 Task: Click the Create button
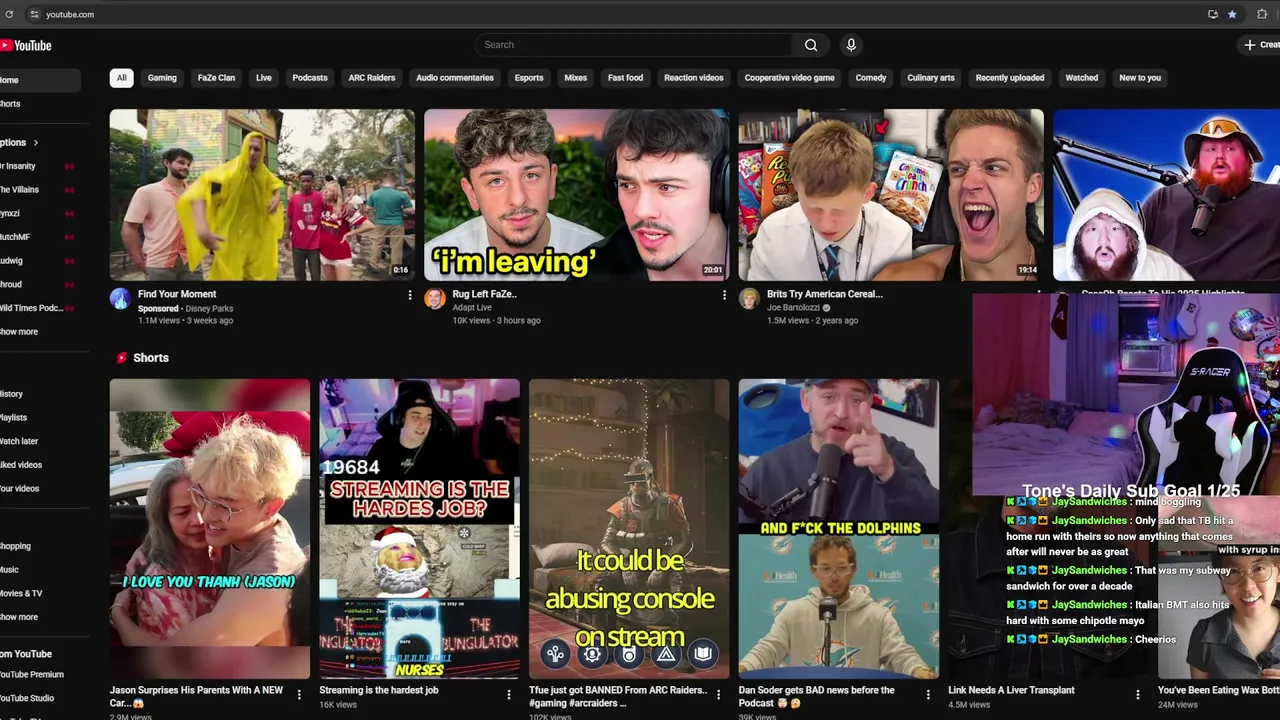pyautogui.click(x=1259, y=45)
